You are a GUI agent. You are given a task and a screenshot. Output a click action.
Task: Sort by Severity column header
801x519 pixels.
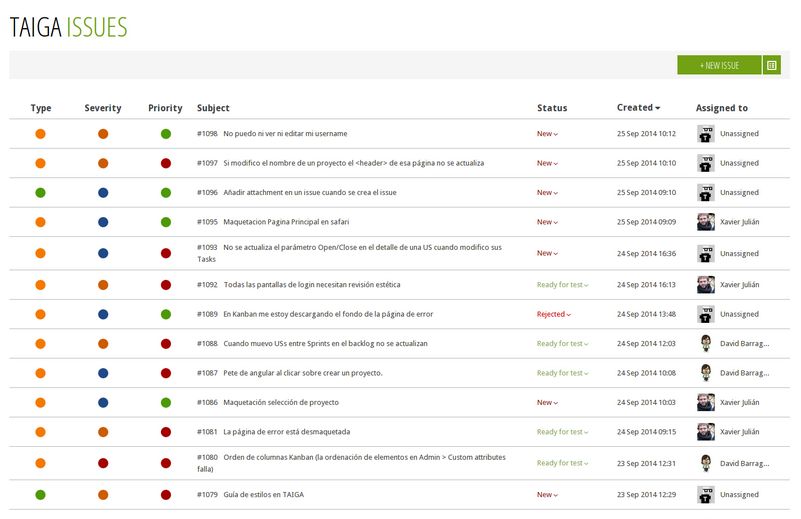point(103,108)
